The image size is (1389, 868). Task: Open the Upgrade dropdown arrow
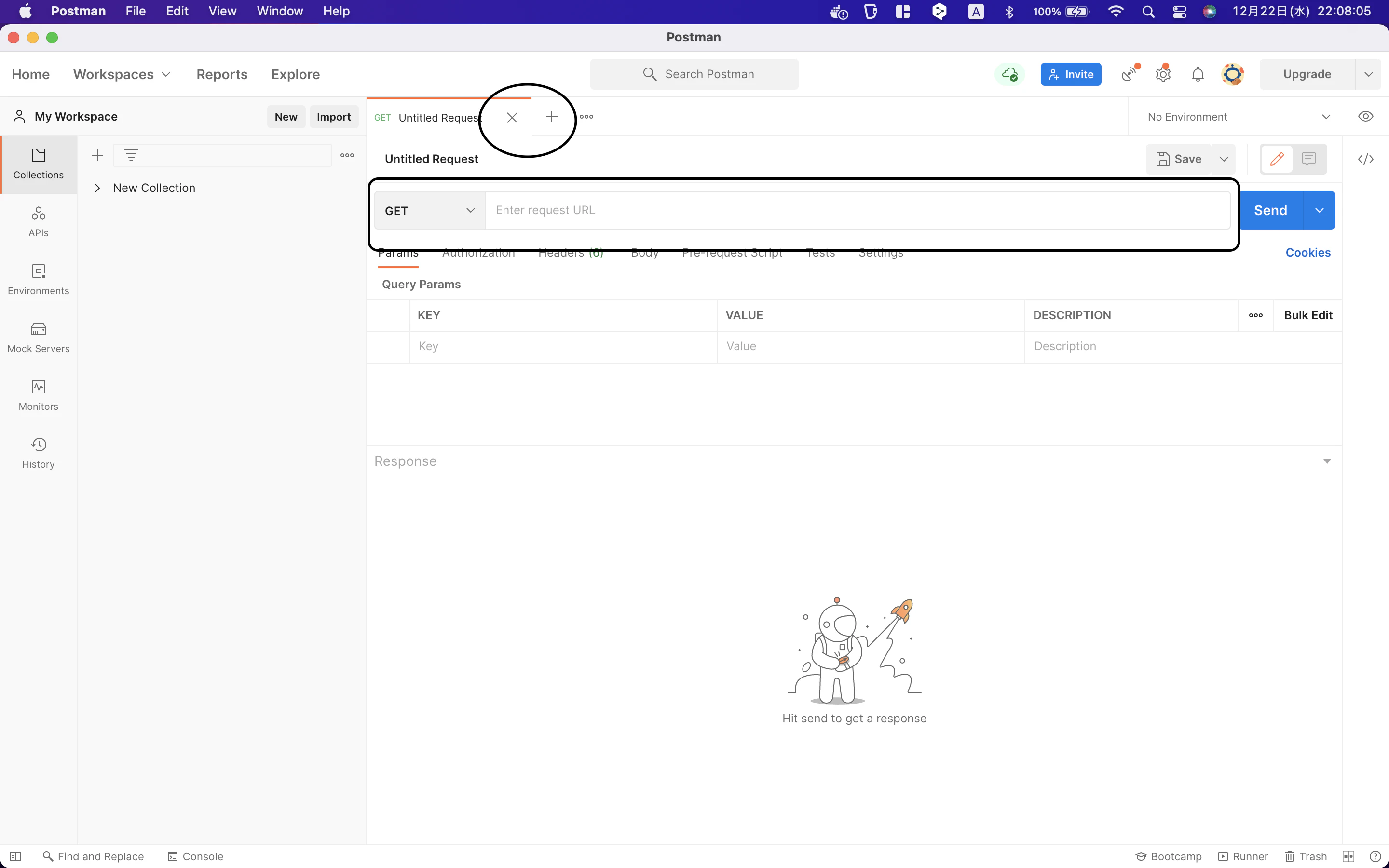pos(1369,74)
